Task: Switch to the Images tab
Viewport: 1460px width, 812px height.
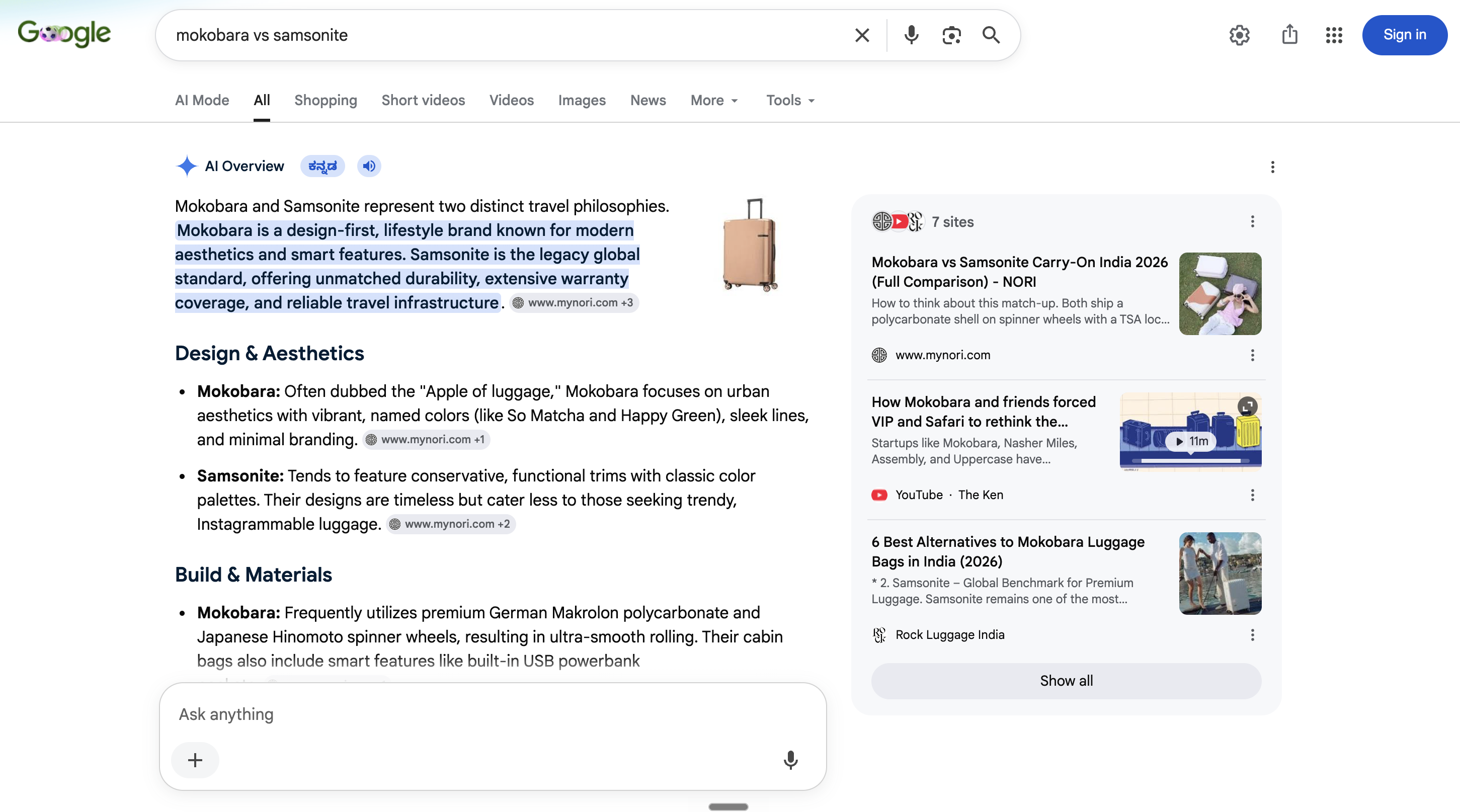Action: click(582, 100)
